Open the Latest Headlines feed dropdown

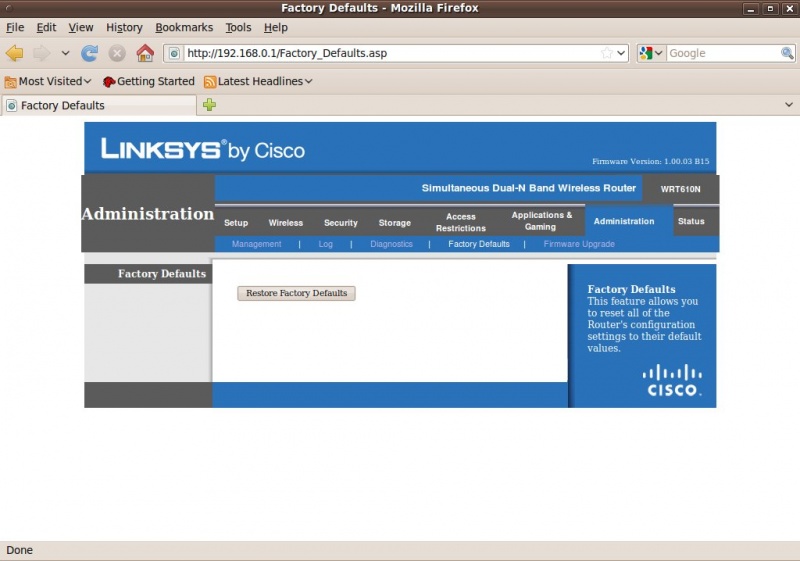click(258, 81)
